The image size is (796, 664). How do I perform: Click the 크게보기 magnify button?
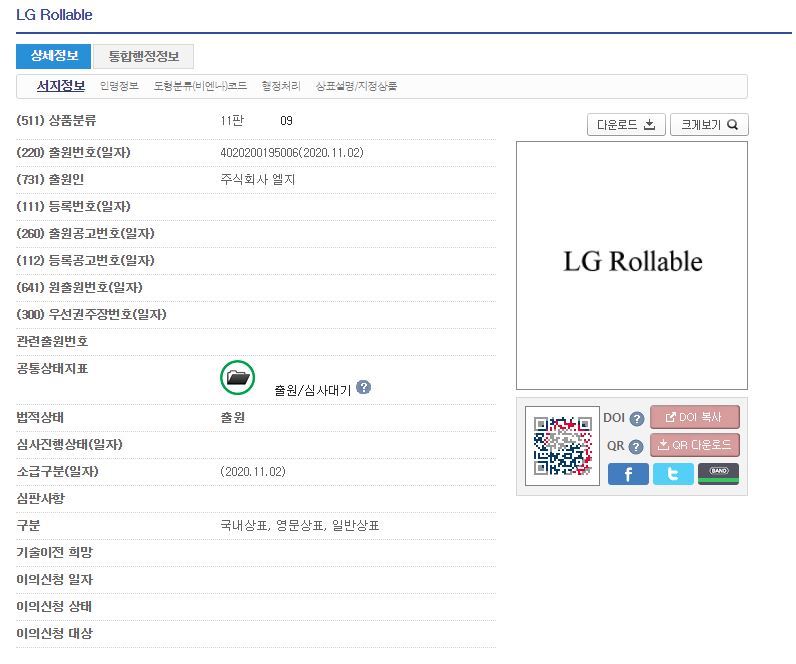pyautogui.click(x=709, y=124)
